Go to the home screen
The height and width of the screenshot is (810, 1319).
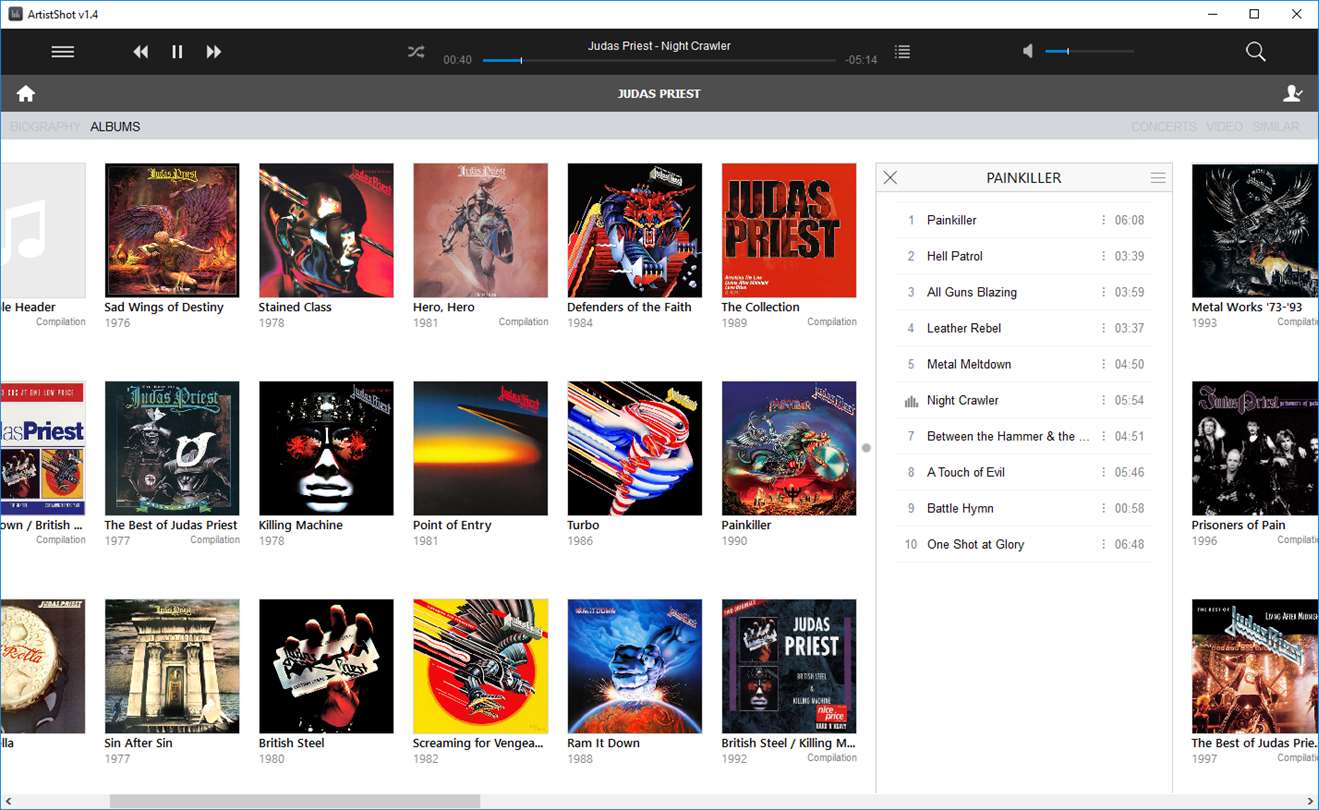[x=26, y=93]
